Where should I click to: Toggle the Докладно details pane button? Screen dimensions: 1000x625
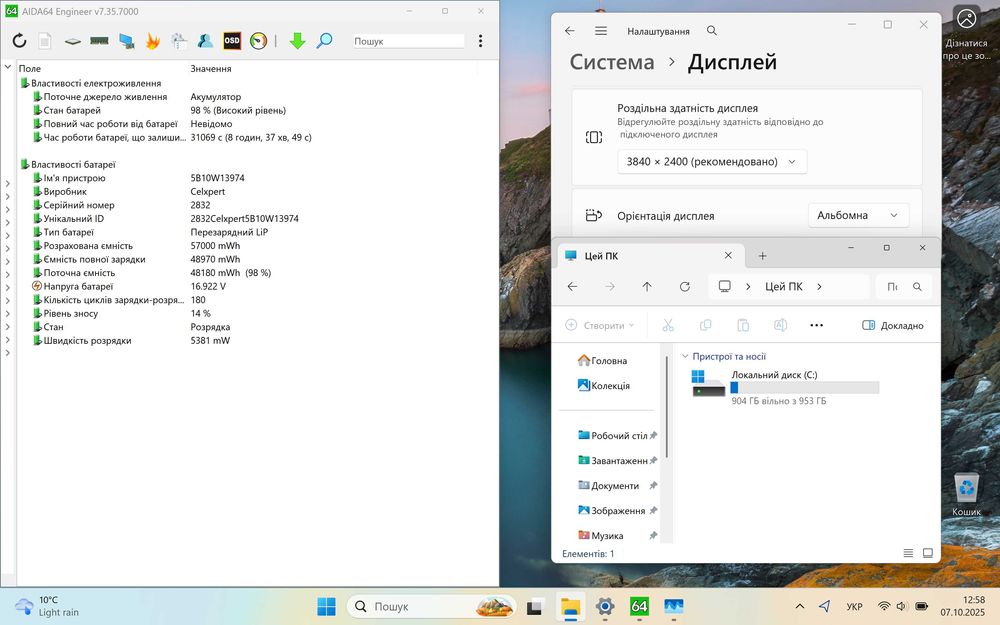click(892, 325)
